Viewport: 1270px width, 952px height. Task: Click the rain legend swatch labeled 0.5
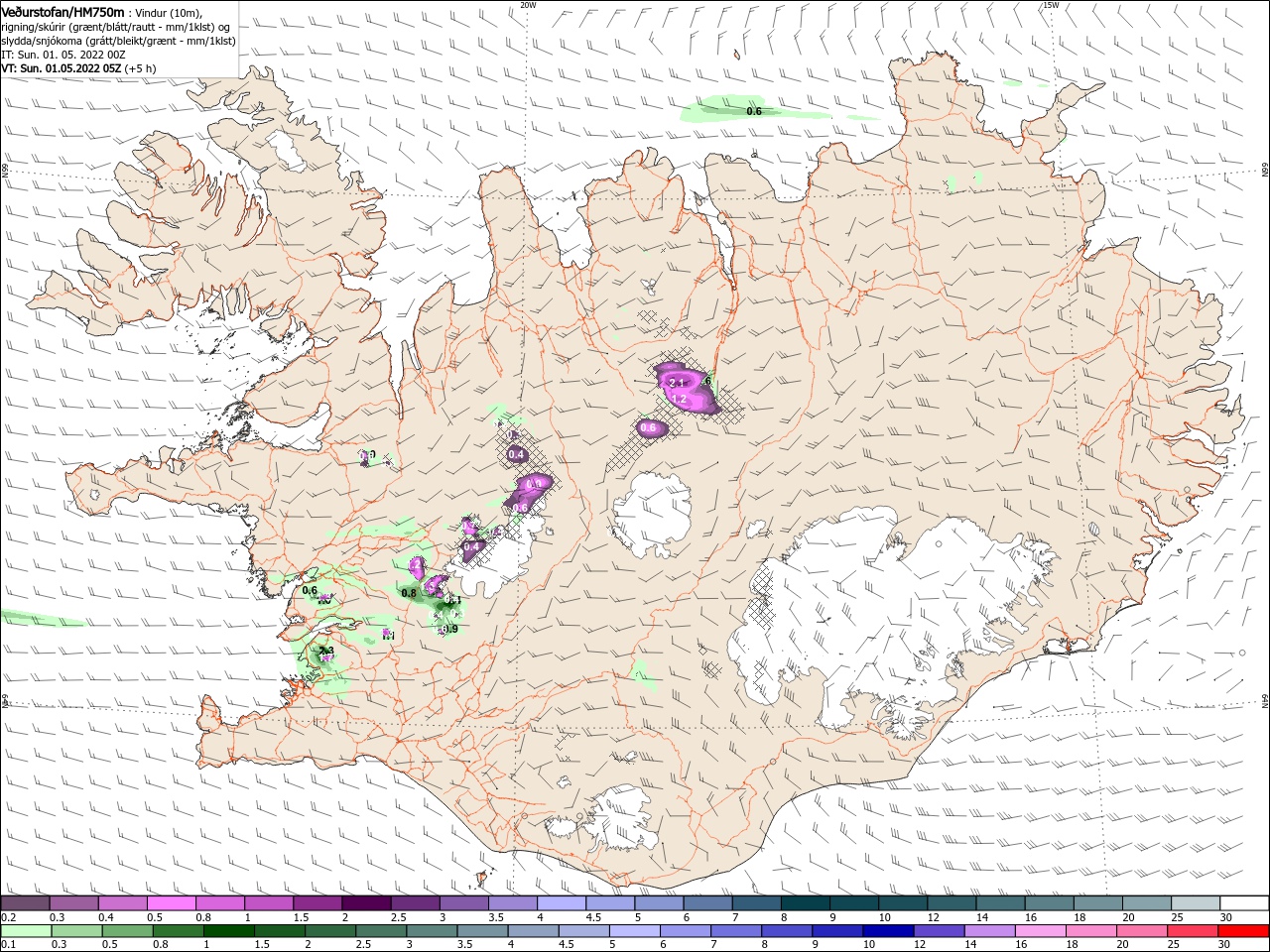point(127,931)
